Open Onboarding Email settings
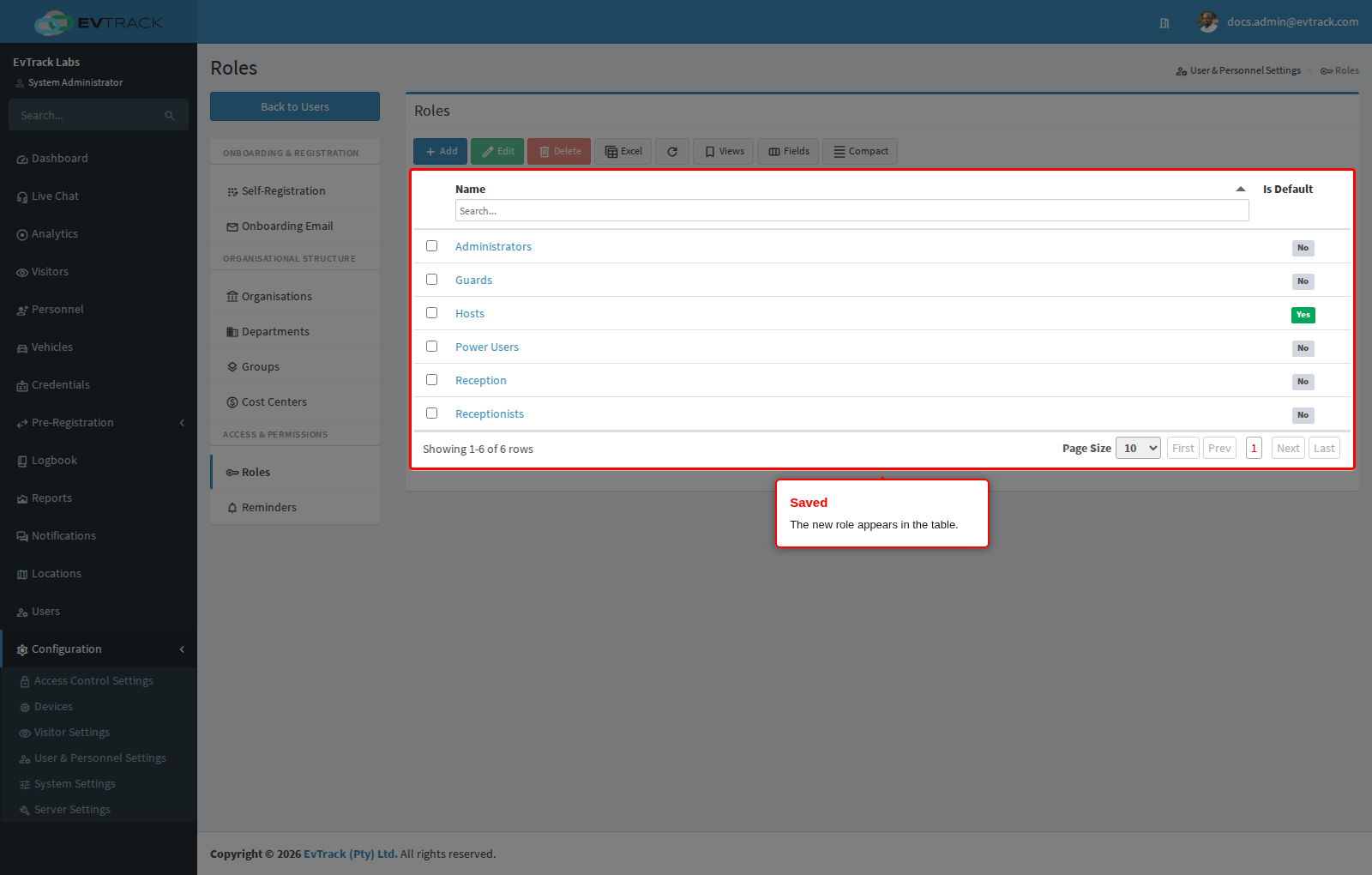This screenshot has height=875, width=1372. point(295,226)
